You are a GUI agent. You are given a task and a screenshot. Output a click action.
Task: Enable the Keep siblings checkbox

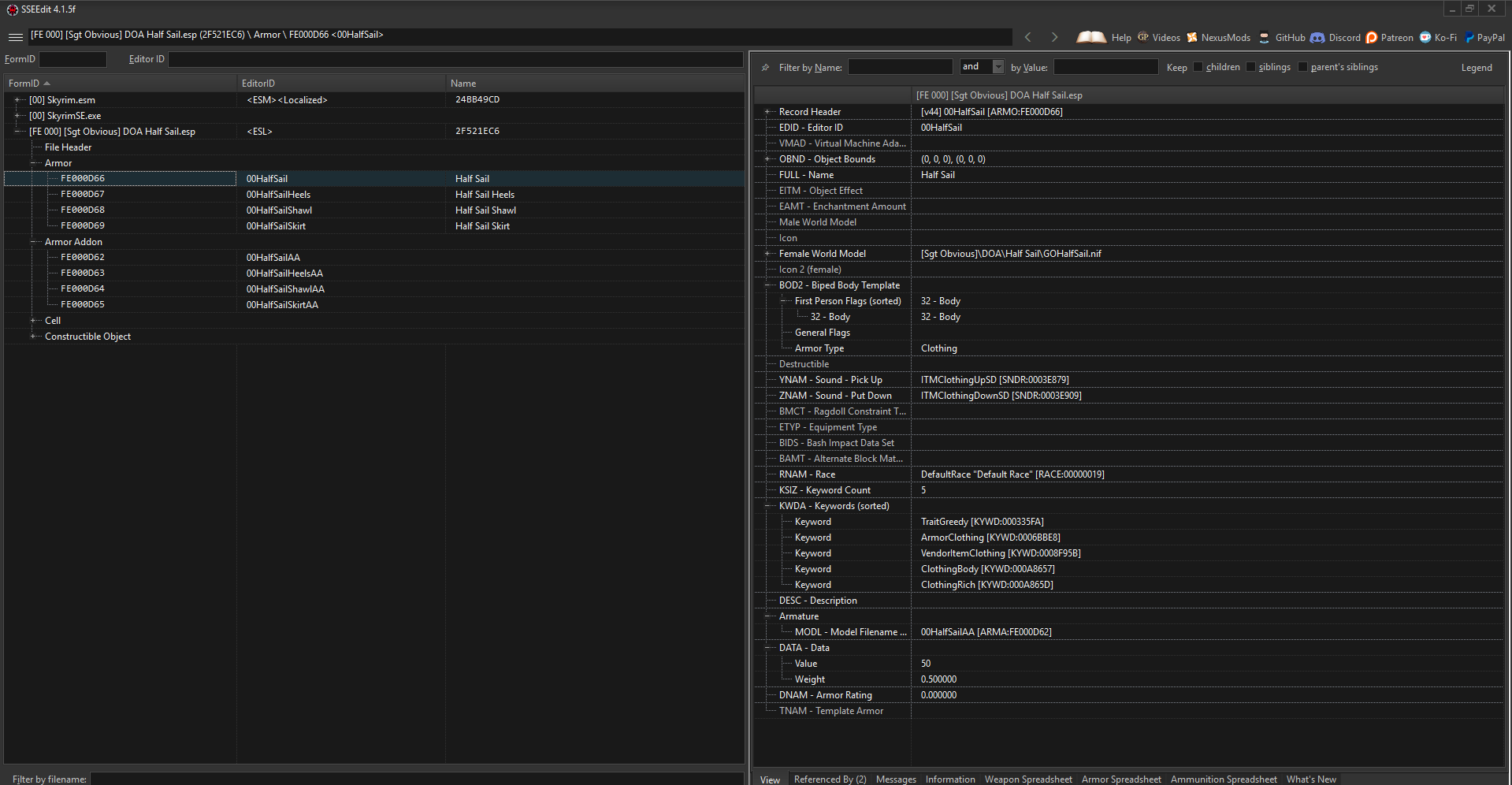[1250, 67]
